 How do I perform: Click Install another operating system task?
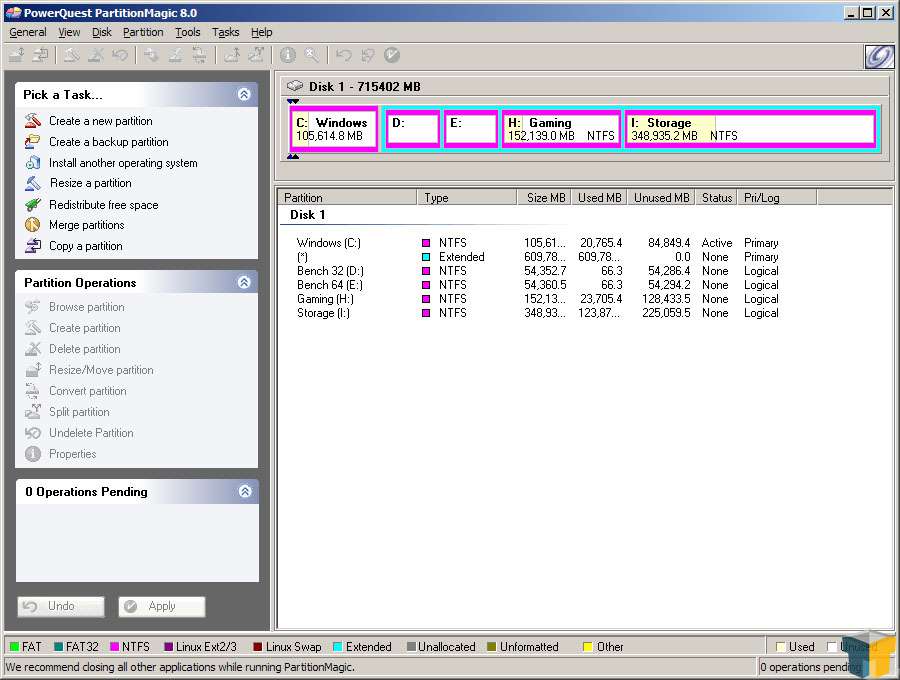coord(123,162)
